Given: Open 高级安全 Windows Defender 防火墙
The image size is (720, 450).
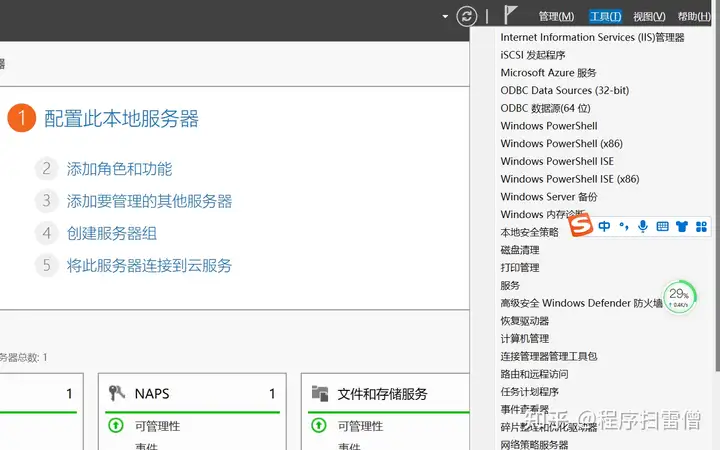Looking at the screenshot, I should [581, 303].
